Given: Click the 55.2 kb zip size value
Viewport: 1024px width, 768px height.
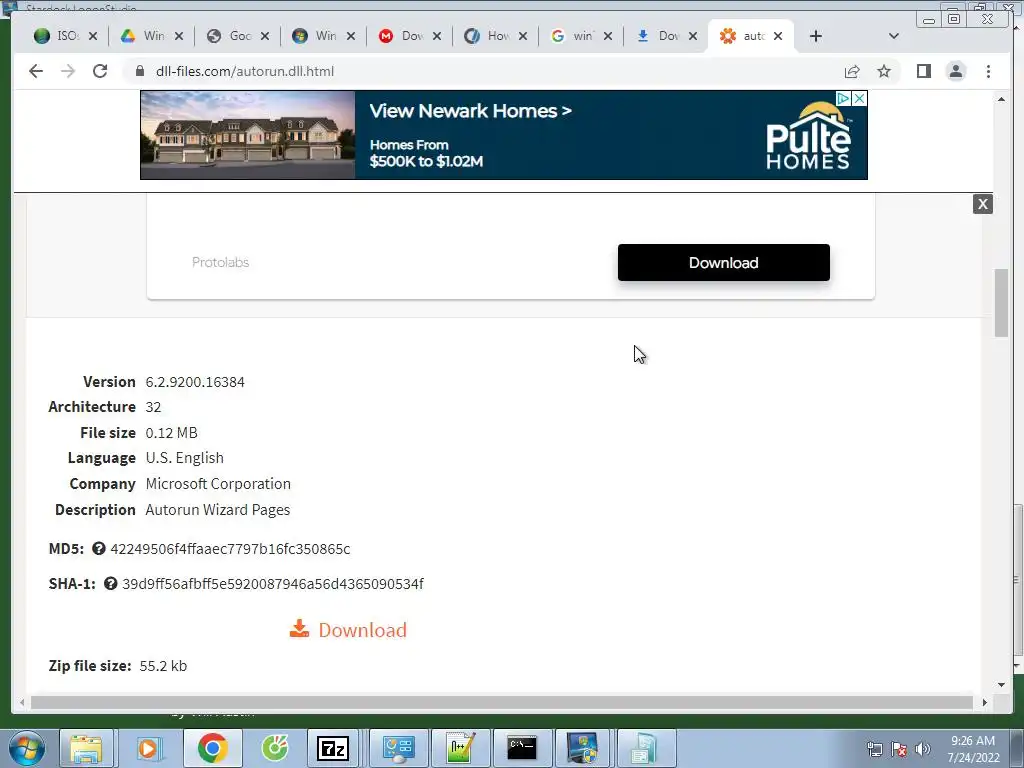Looking at the screenshot, I should [x=163, y=666].
